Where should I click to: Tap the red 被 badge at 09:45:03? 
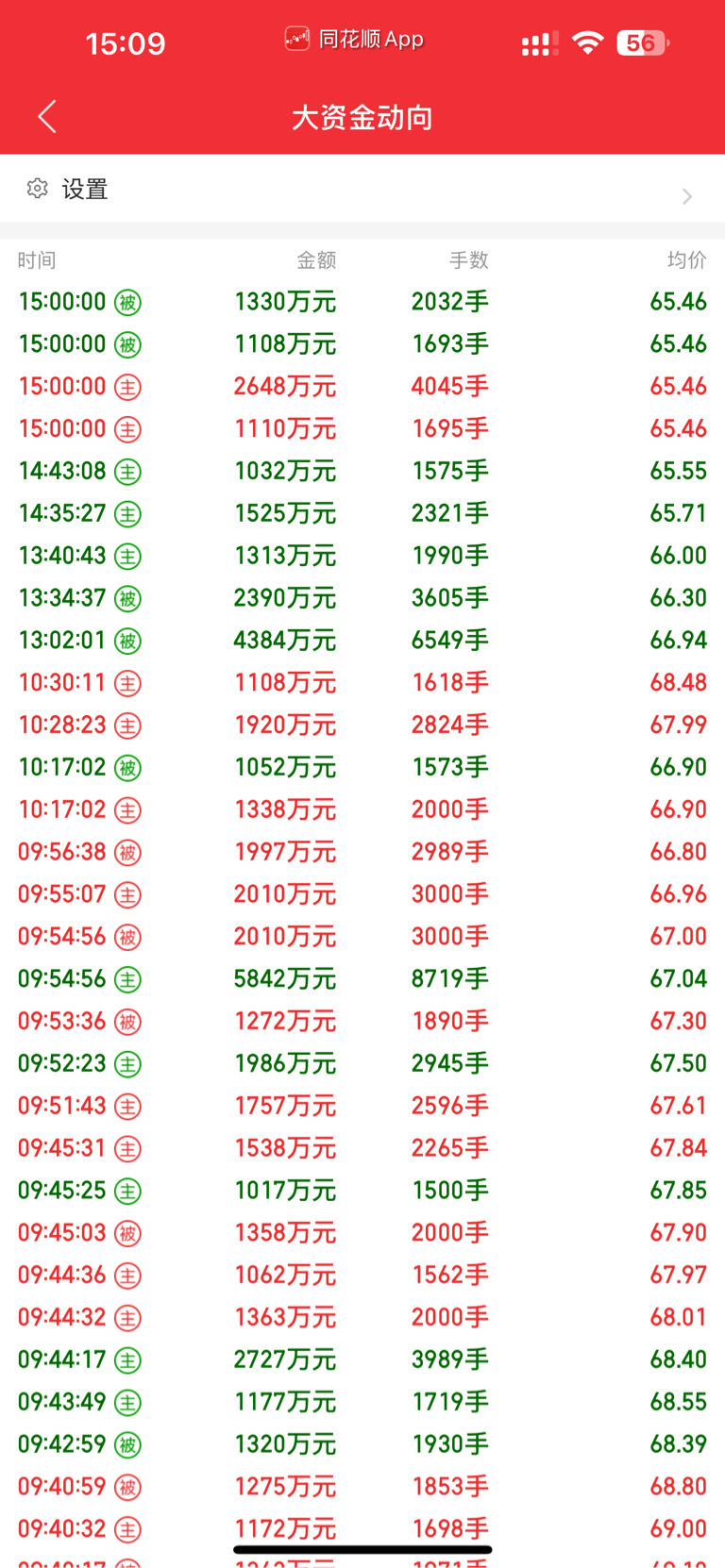[127, 1234]
